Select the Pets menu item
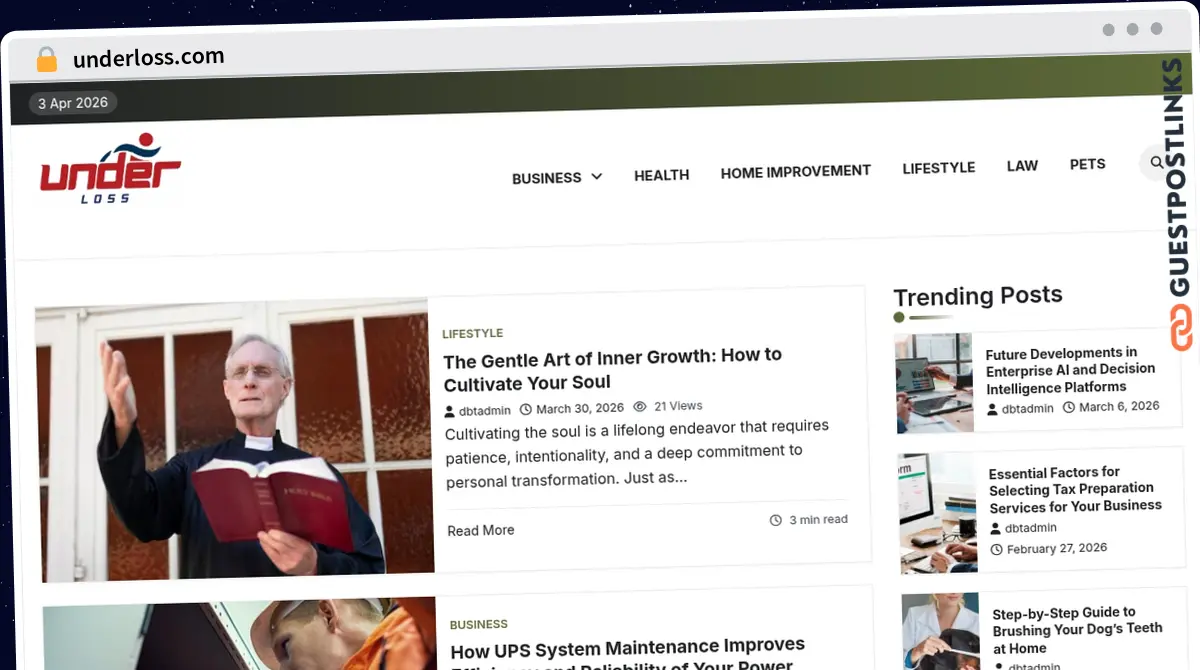The image size is (1200, 670). pyautogui.click(x=1087, y=164)
